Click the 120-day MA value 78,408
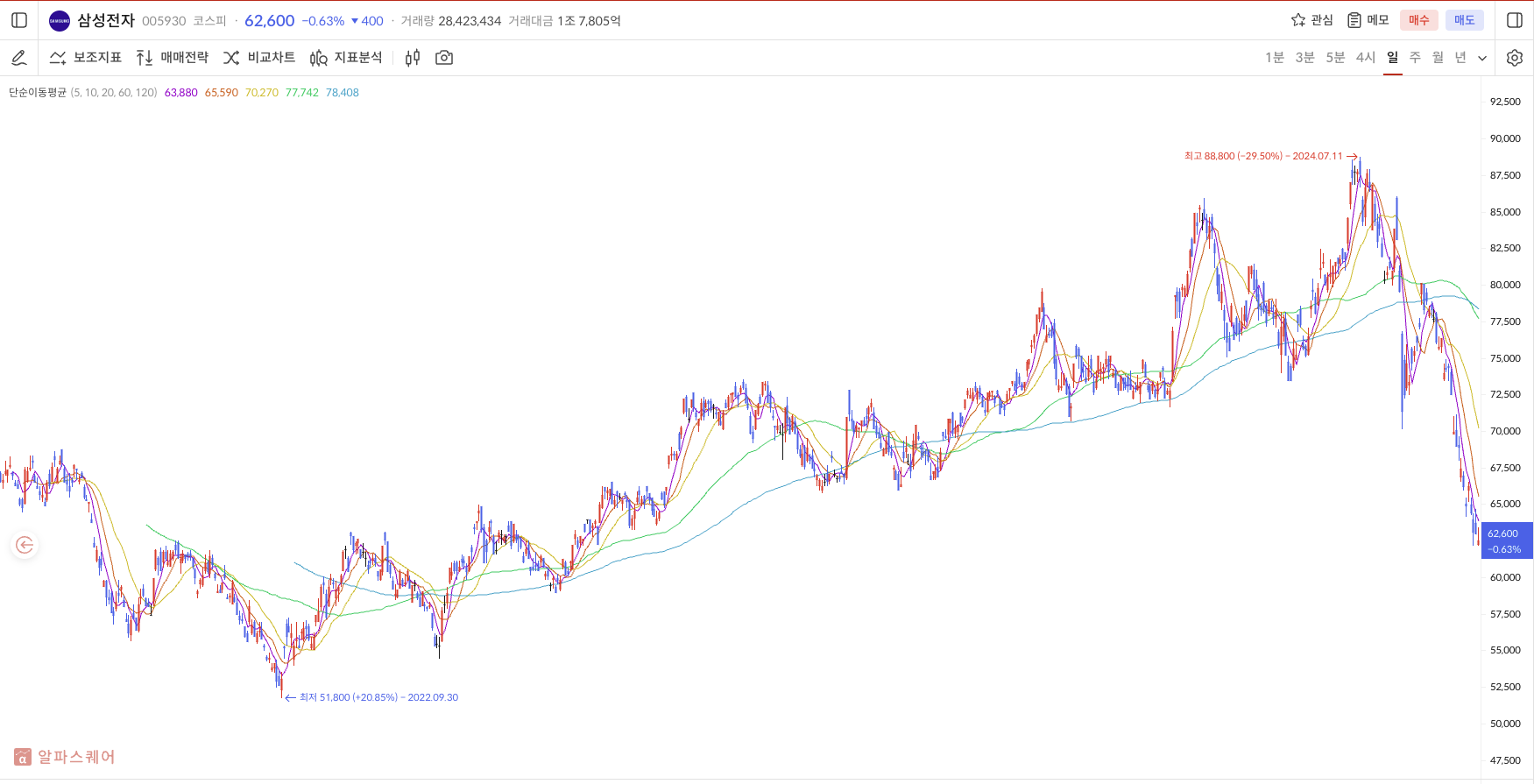This screenshot has width=1534, height=784. click(x=343, y=92)
